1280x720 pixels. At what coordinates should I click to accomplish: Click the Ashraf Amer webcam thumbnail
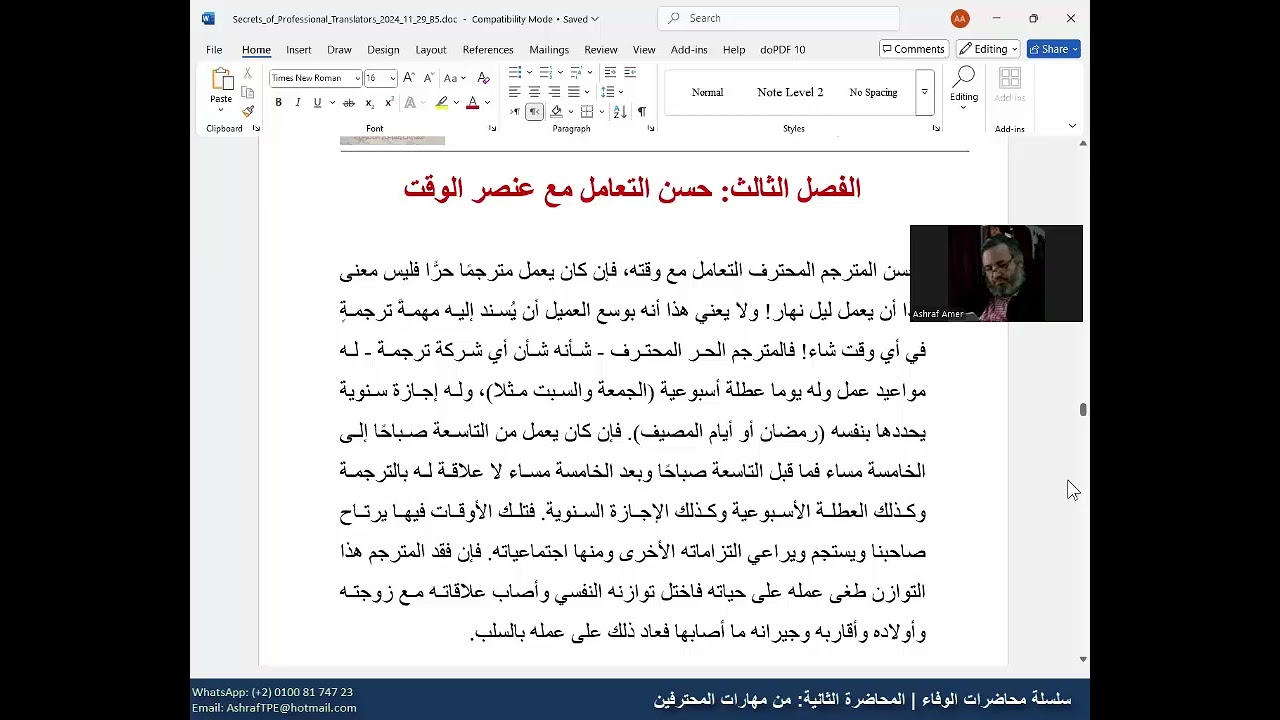(996, 273)
